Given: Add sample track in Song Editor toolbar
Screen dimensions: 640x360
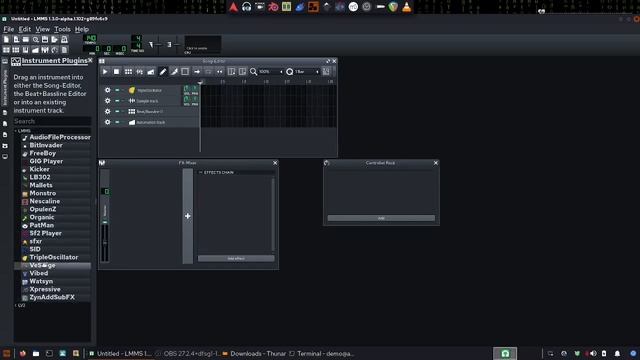Looking at the screenshot, I should [x=140, y=71].
